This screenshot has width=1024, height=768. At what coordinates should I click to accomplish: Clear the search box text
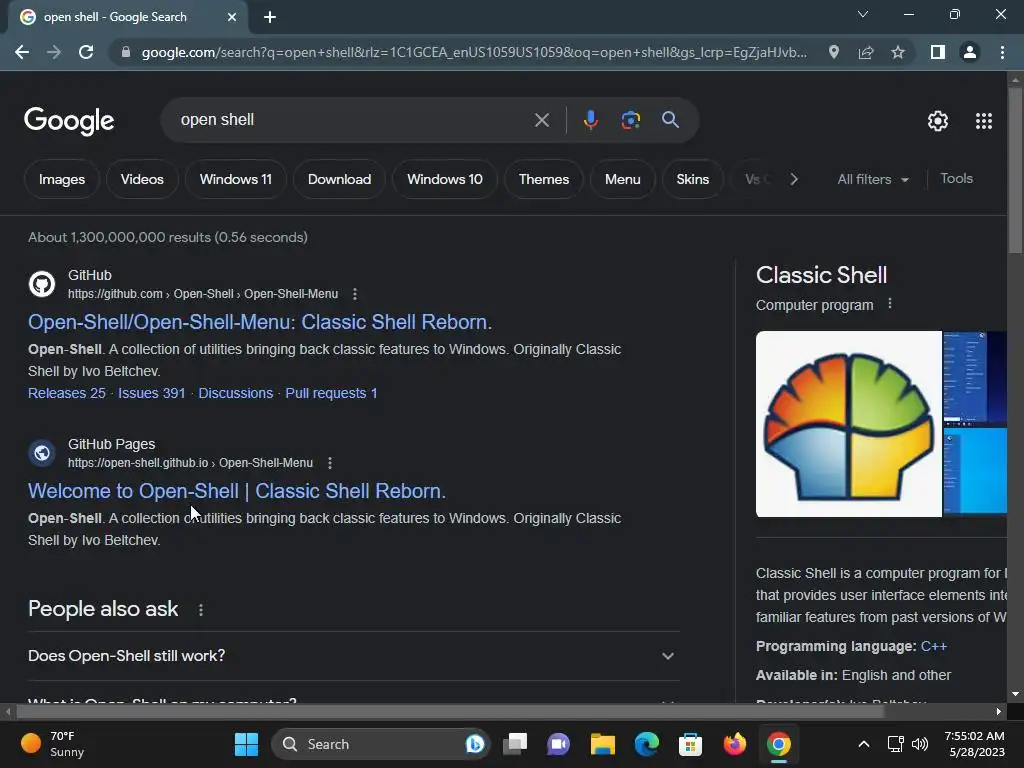pos(541,120)
